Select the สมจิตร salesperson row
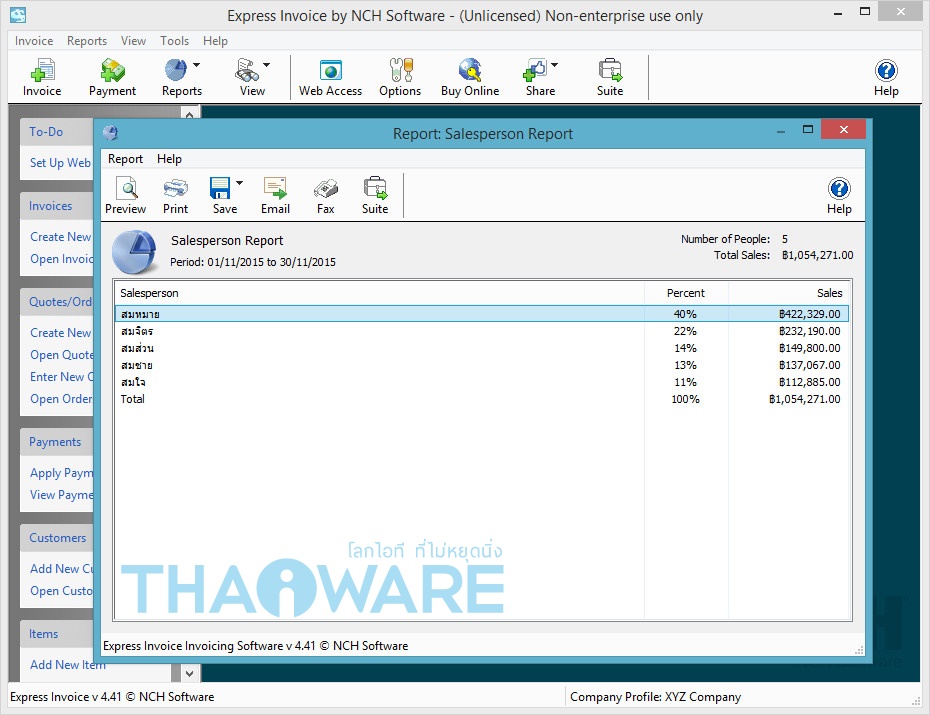 pyautogui.click(x=482, y=331)
